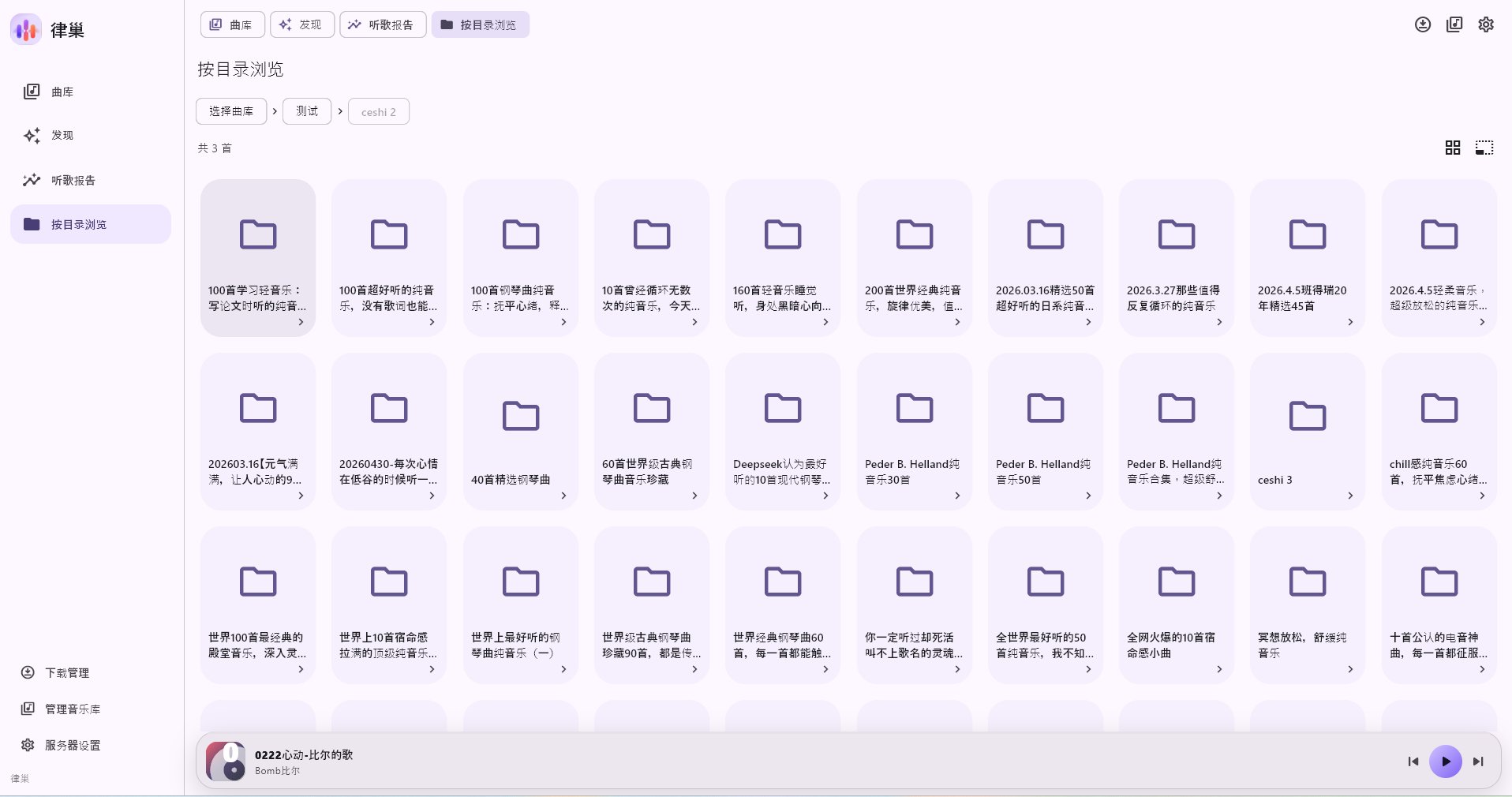This screenshot has width=1512, height=797.
Task: Open album cover of 0222心动-比尔的歌
Action: point(226,761)
